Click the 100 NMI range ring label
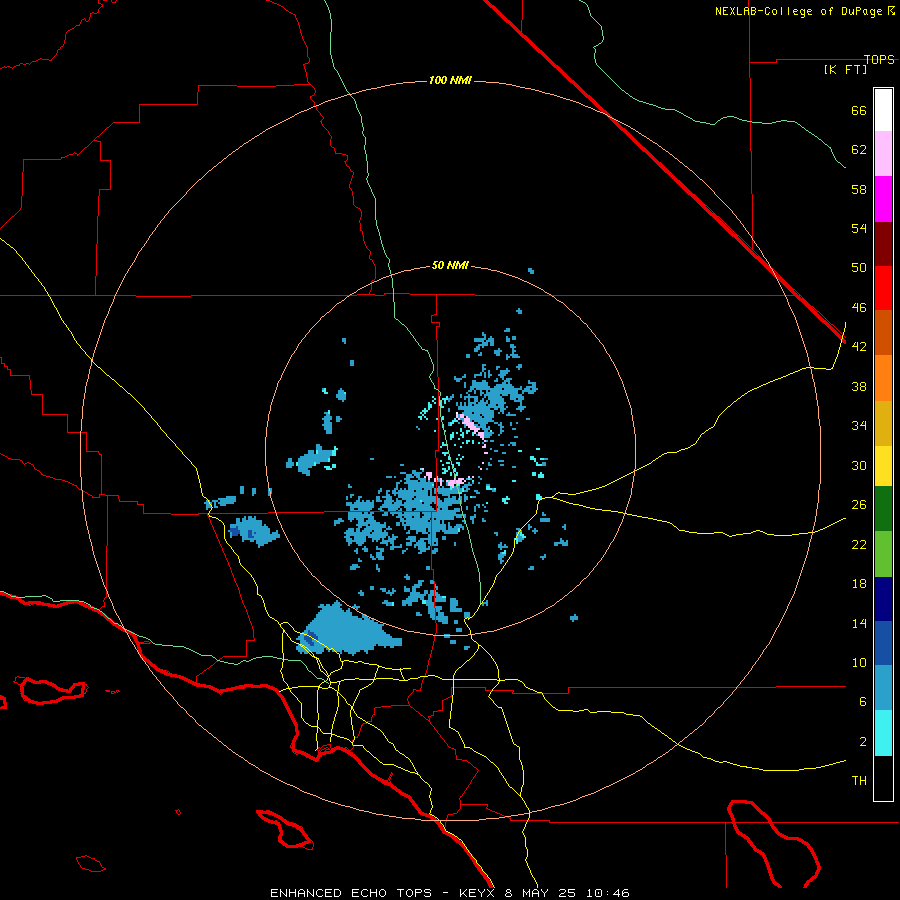The width and height of the screenshot is (900, 900). [450, 80]
